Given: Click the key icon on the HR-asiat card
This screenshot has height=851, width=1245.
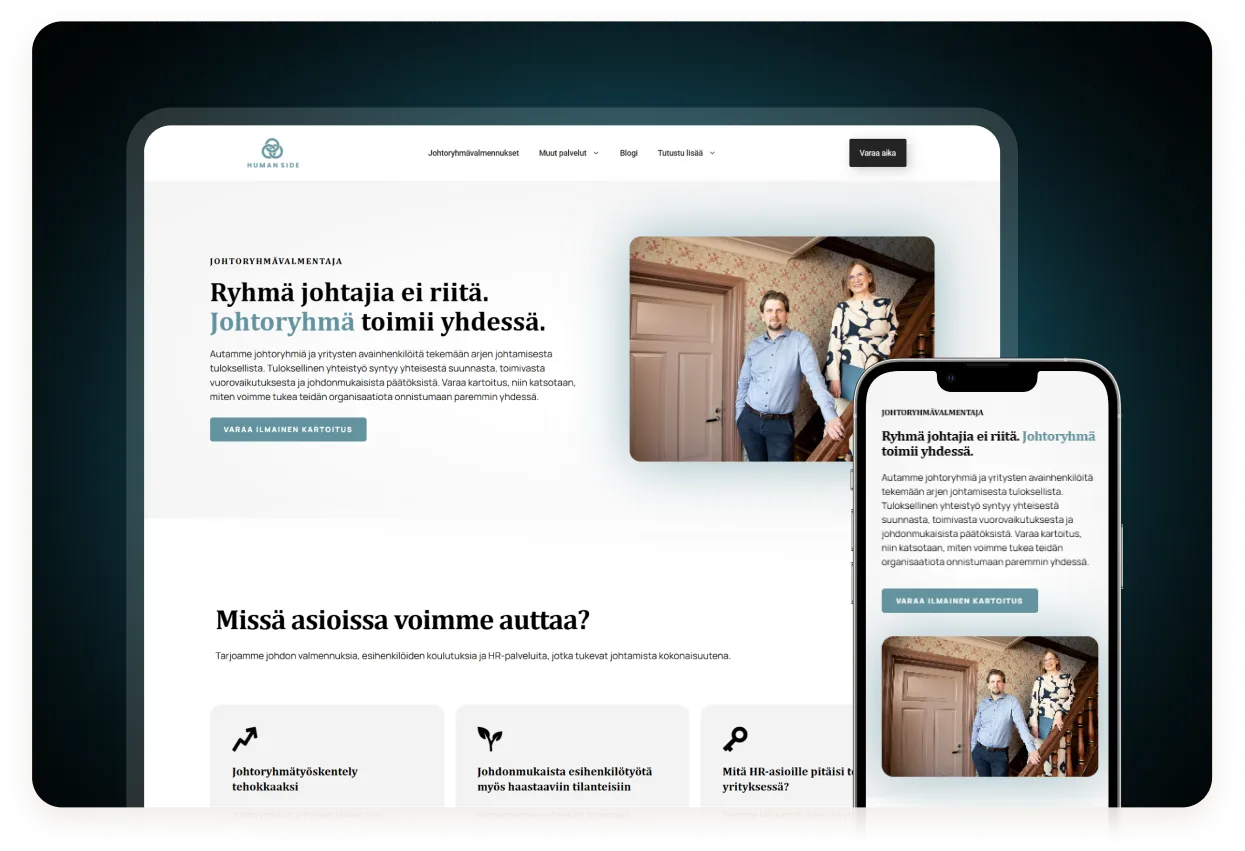Looking at the screenshot, I should pyautogui.click(x=734, y=739).
